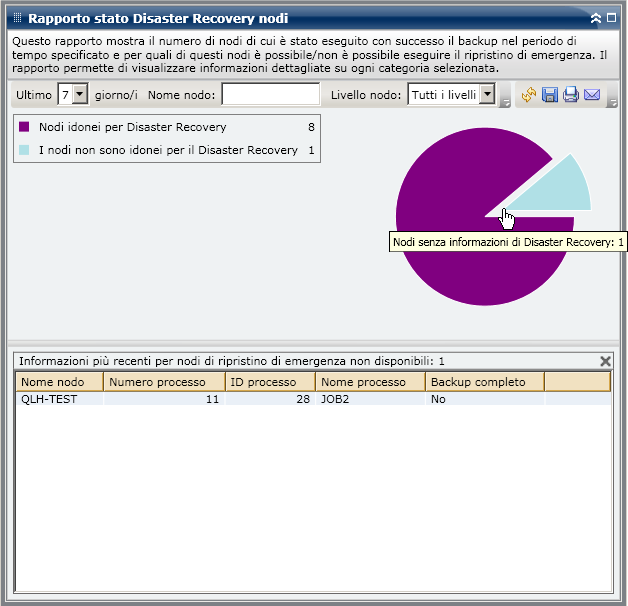
Task: Click the light blue legend color swatch
Action: tap(24, 150)
